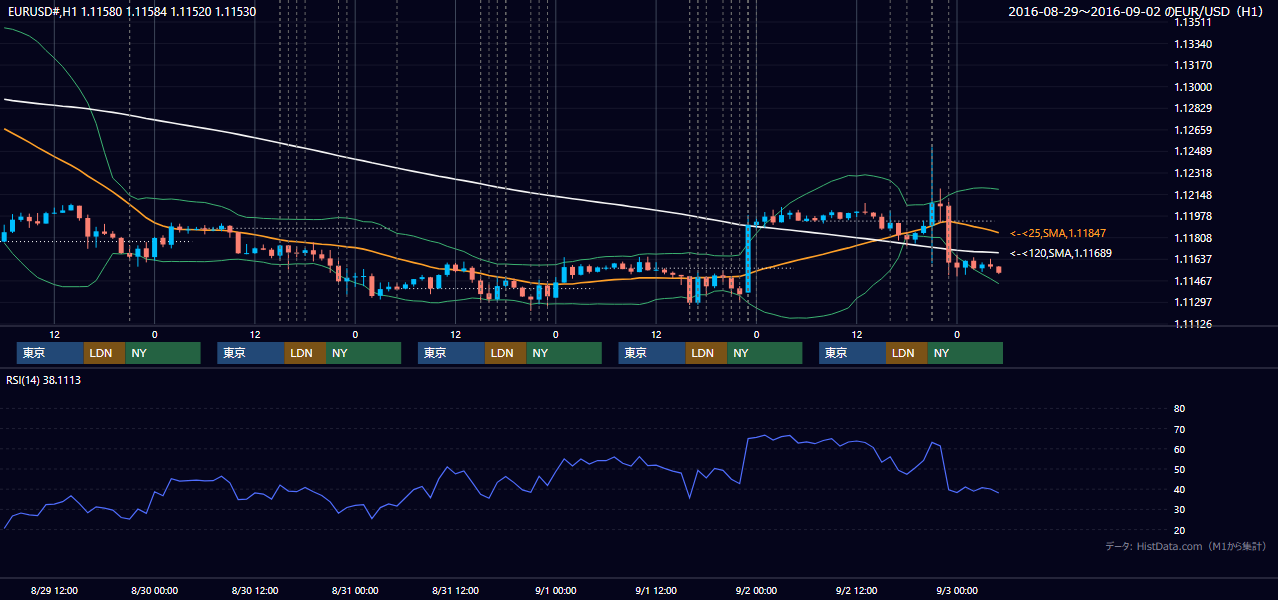Click the 1.11978 price axis value
The height and width of the screenshot is (600, 1278).
pyautogui.click(x=1192, y=216)
